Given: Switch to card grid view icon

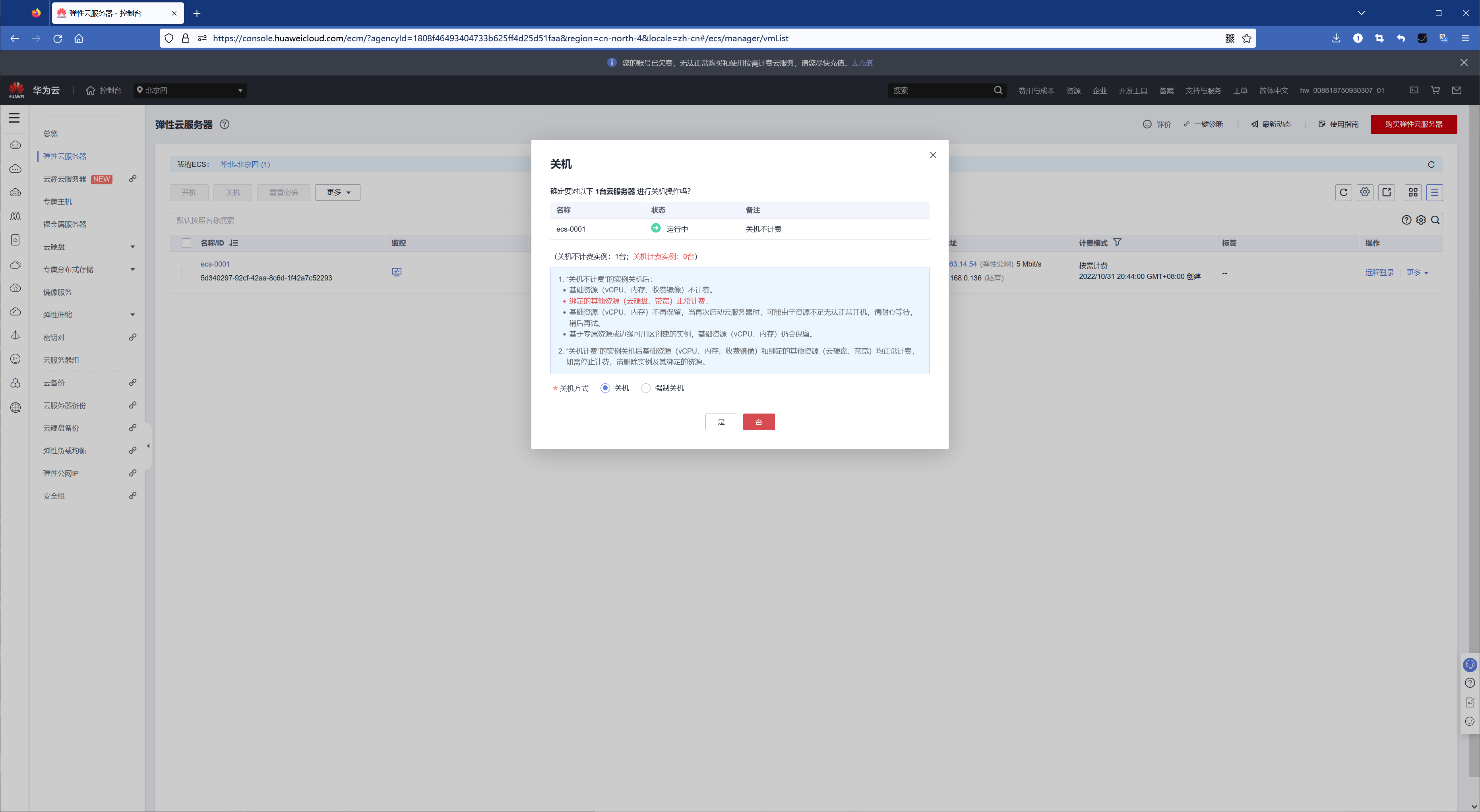Looking at the screenshot, I should [x=1413, y=192].
